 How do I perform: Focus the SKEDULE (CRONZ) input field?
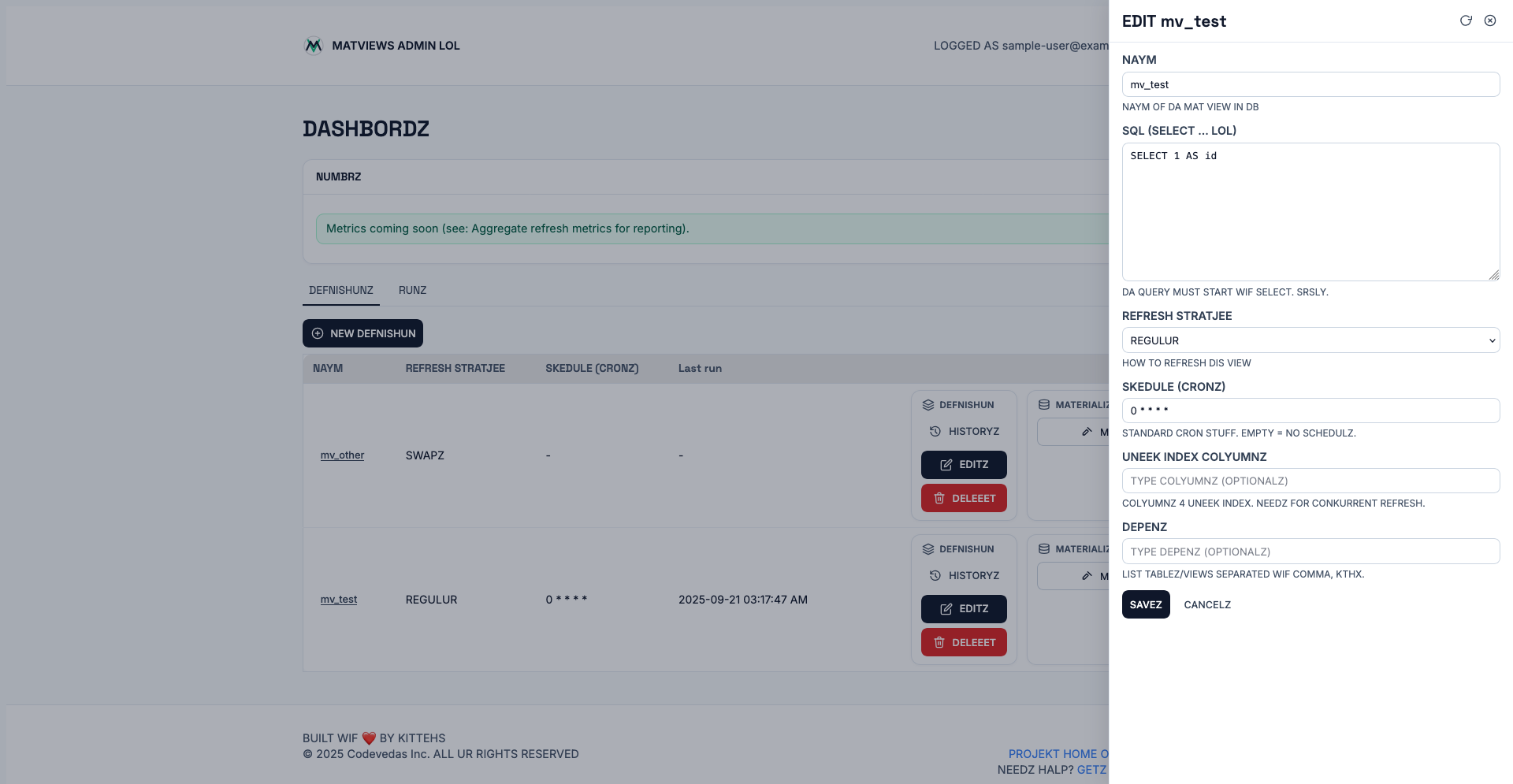point(1310,411)
